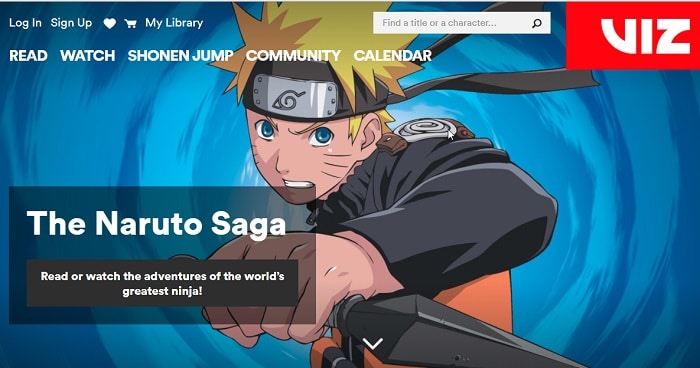
Task: Open the CALENDAR menu item
Action: coord(392,55)
